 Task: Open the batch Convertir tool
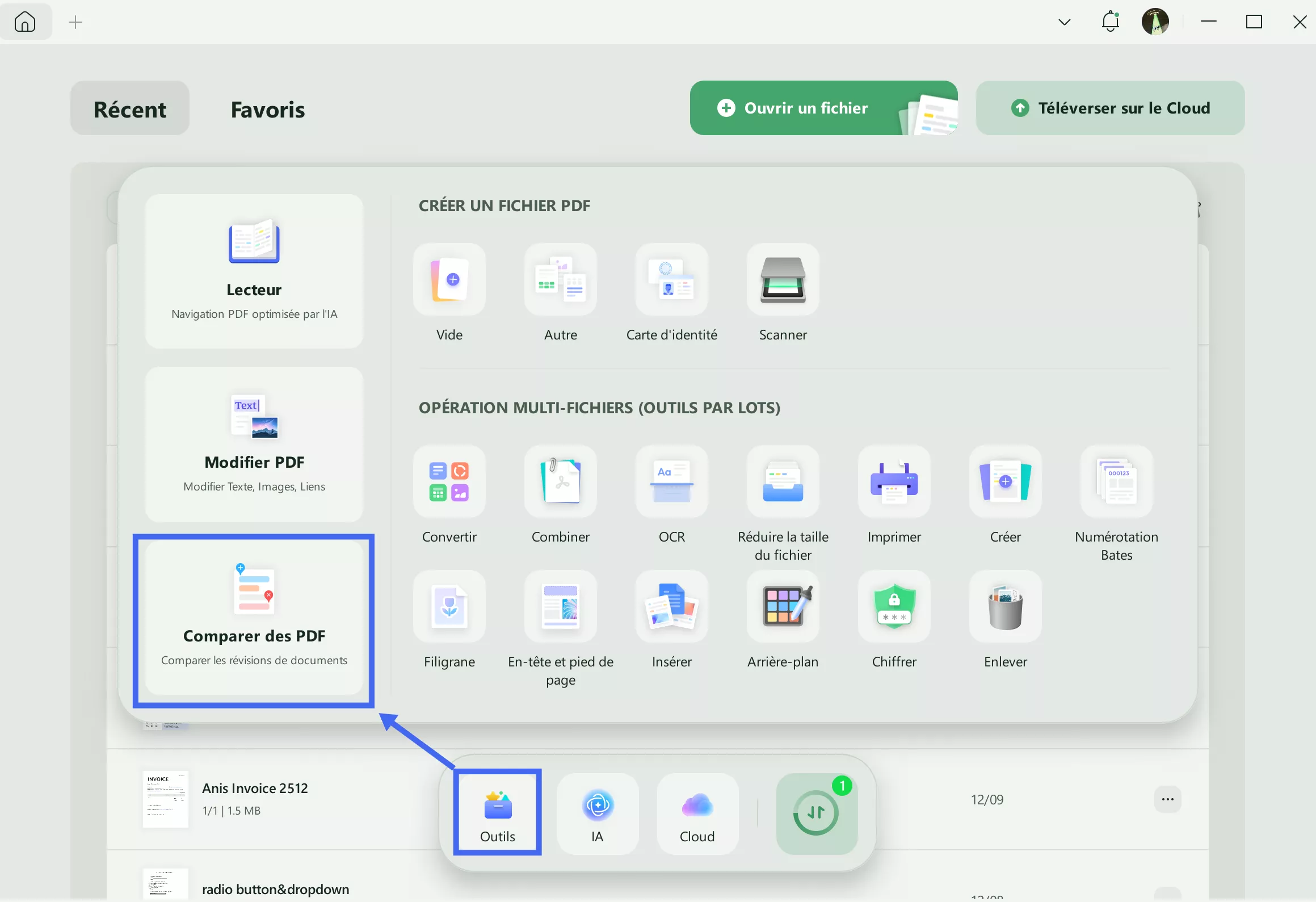pos(449,482)
